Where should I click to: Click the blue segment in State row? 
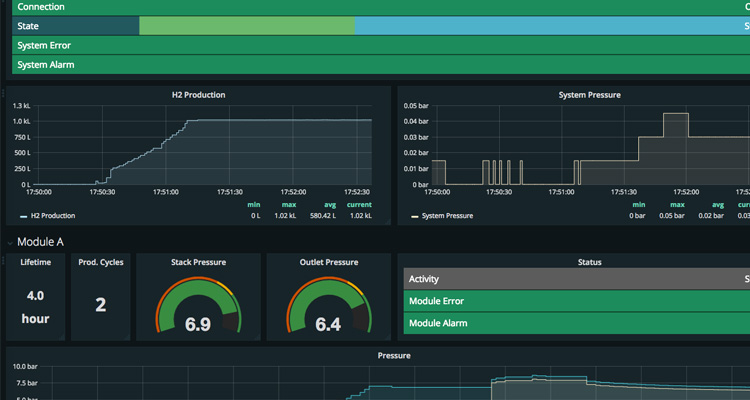point(550,26)
